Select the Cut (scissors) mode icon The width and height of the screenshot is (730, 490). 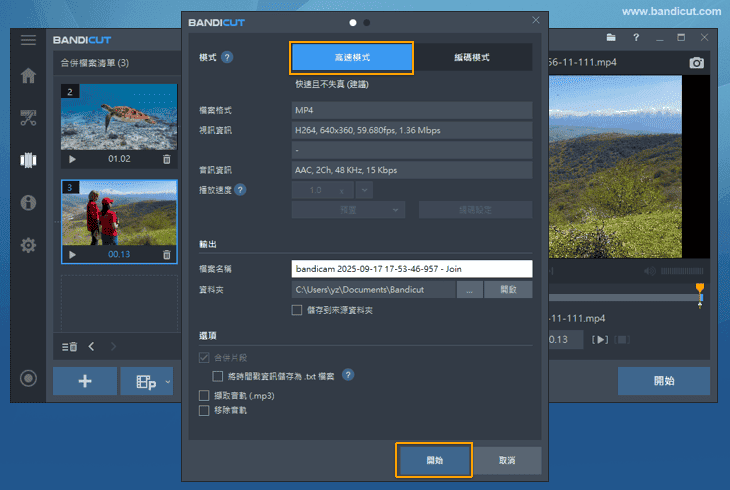28,118
